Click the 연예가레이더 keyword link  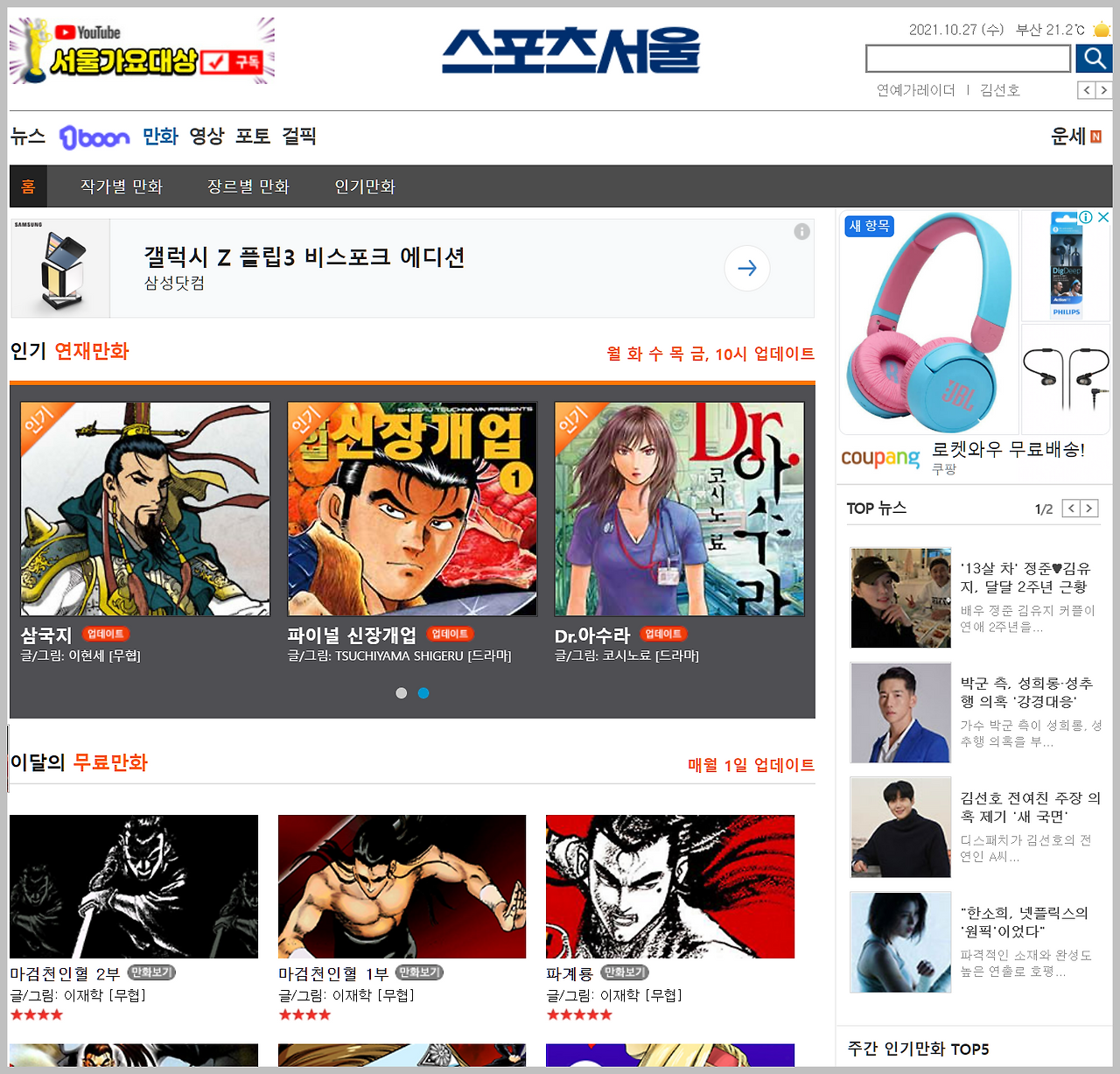(x=916, y=90)
